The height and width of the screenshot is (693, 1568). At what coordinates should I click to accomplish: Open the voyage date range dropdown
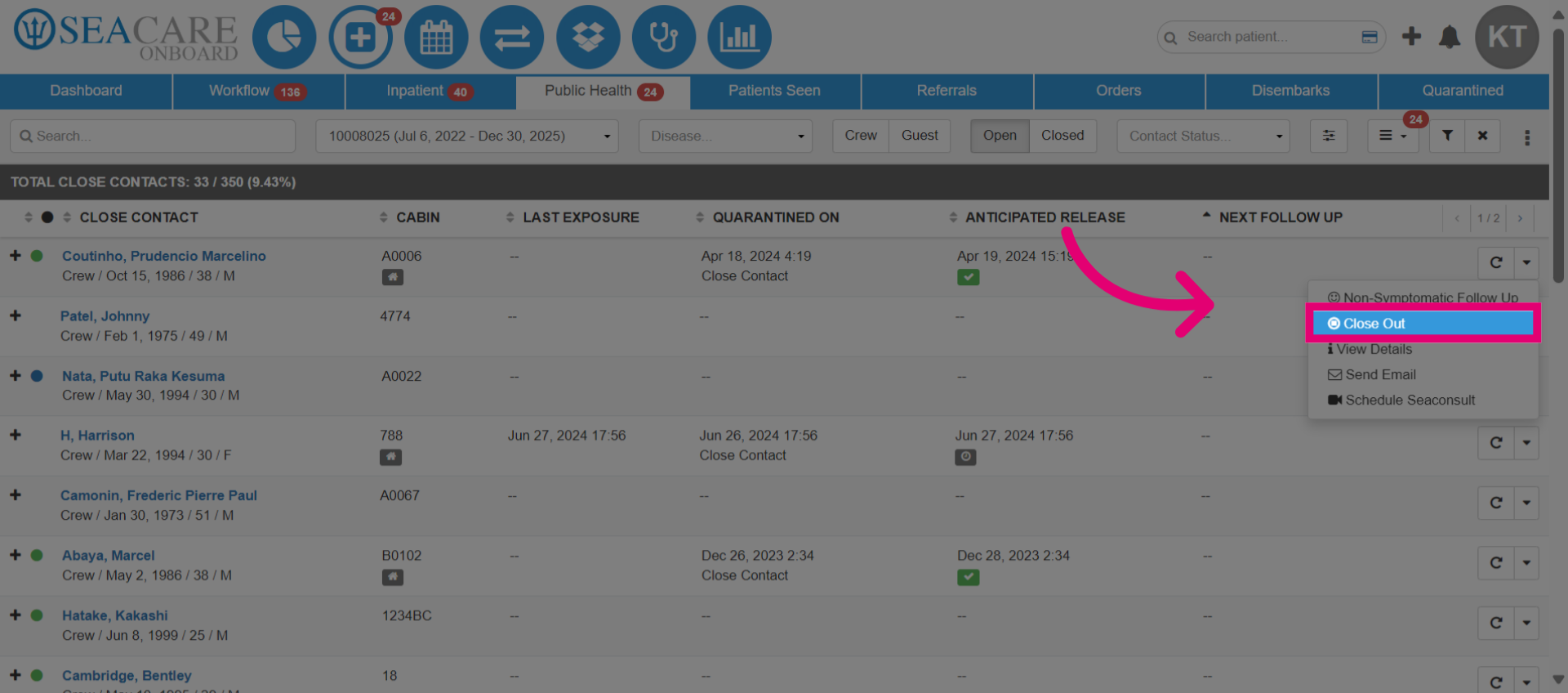(x=467, y=136)
